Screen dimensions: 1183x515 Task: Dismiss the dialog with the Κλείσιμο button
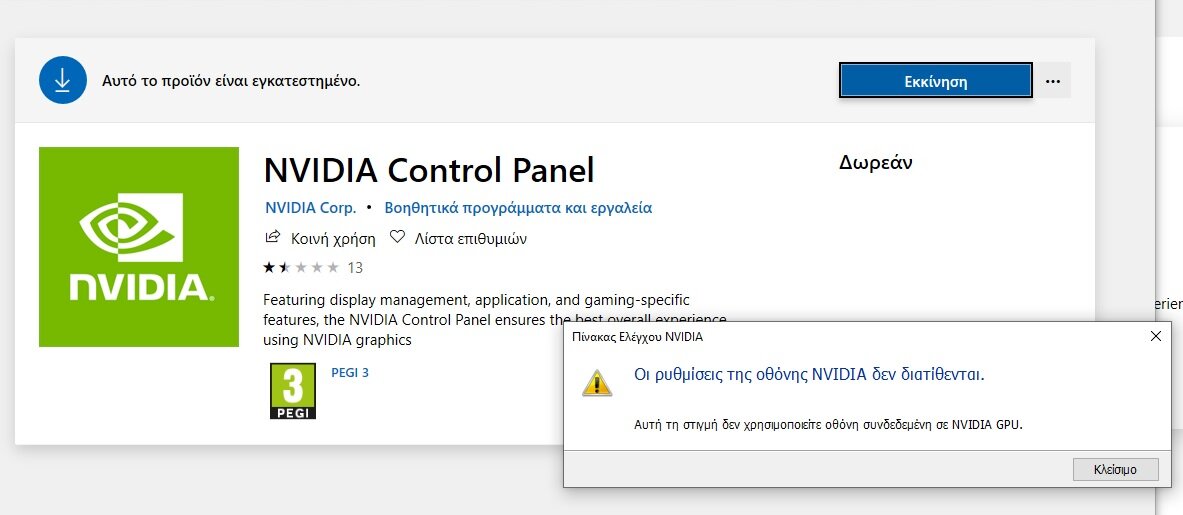[1115, 469]
